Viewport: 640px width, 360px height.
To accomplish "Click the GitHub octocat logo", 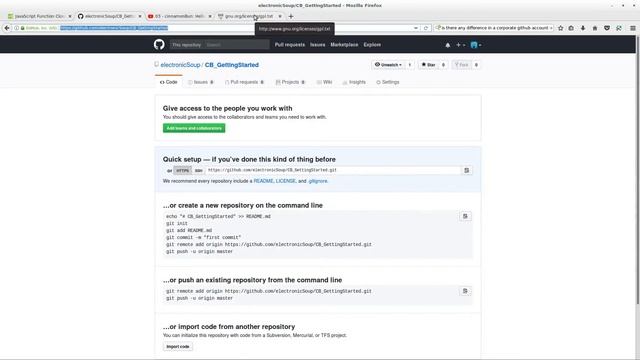I will point(159,44).
